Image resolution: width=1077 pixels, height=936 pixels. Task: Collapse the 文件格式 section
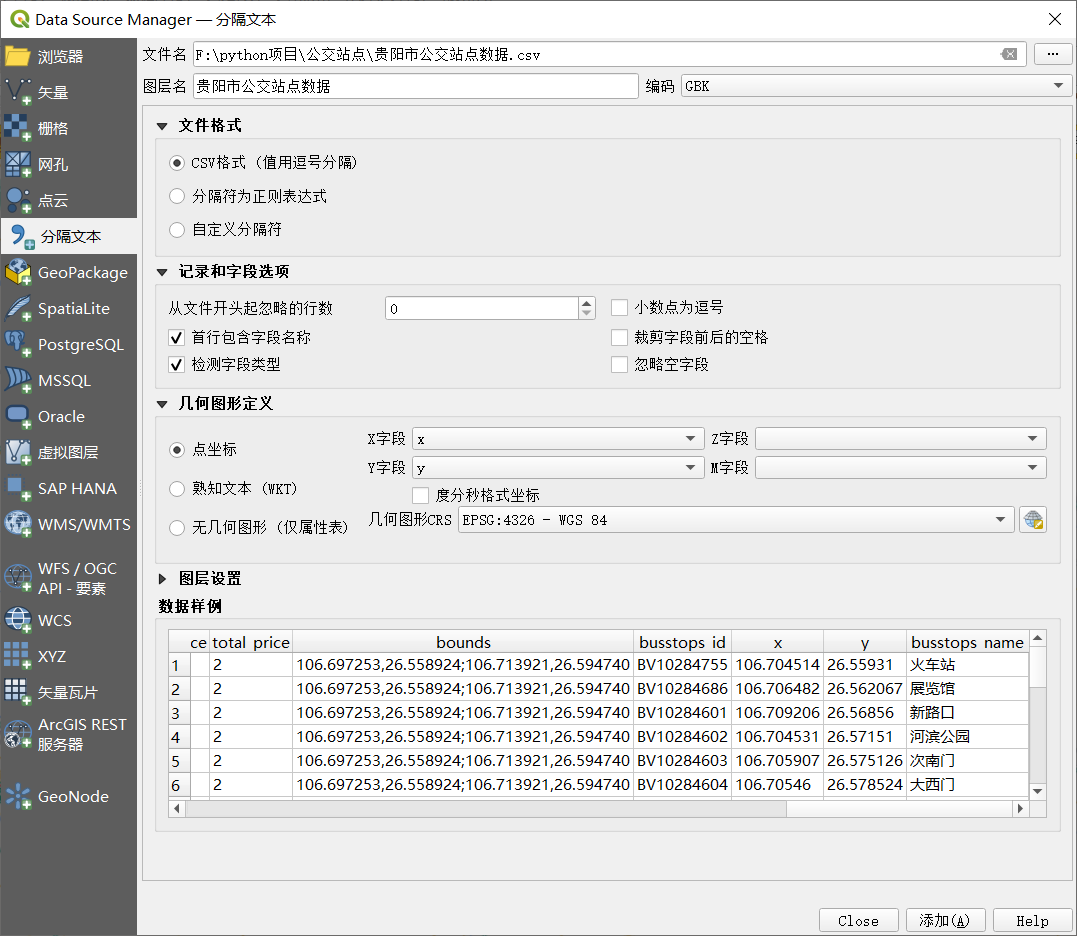tap(162, 126)
